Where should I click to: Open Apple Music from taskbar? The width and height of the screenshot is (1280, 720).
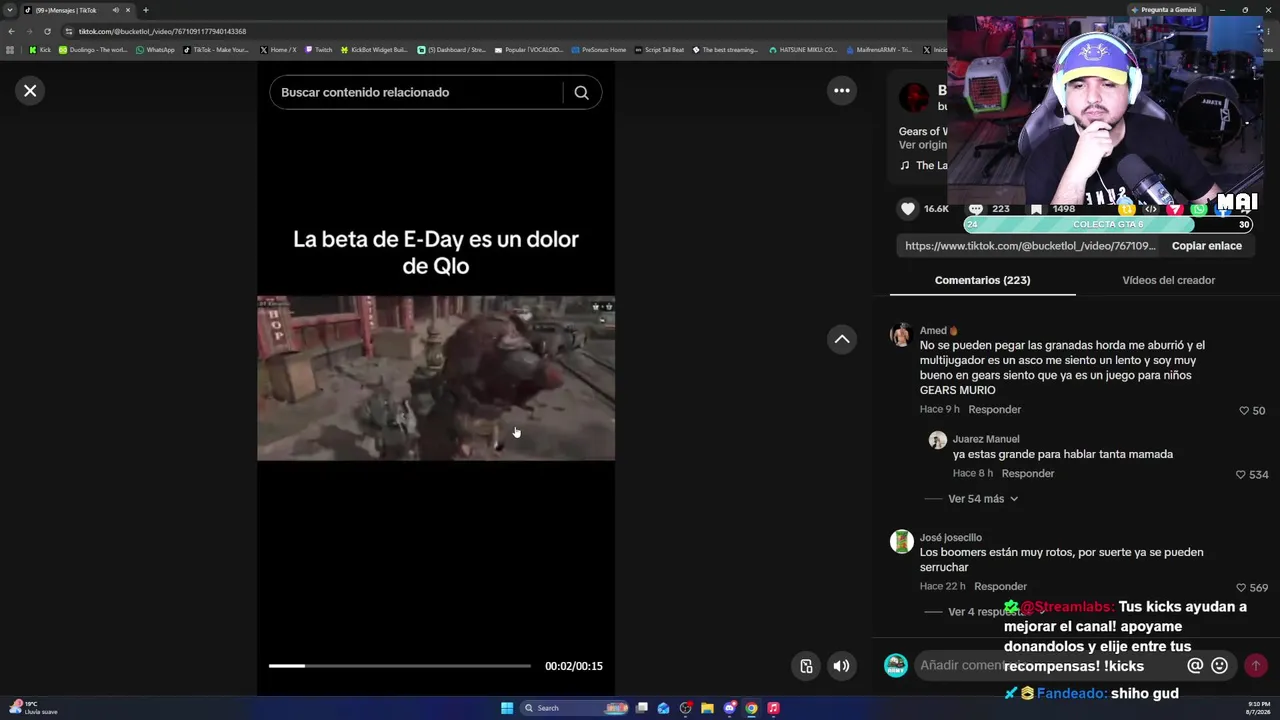(x=773, y=708)
